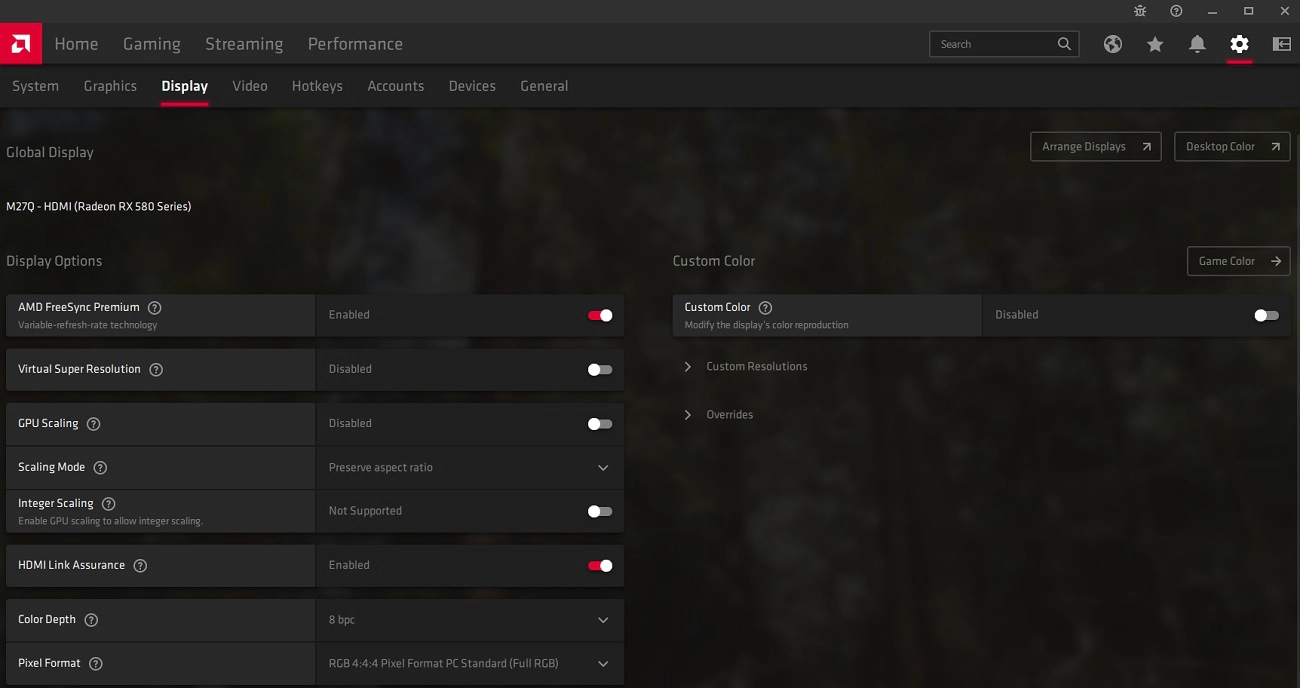Close the Radeon Software window

click(1284, 11)
